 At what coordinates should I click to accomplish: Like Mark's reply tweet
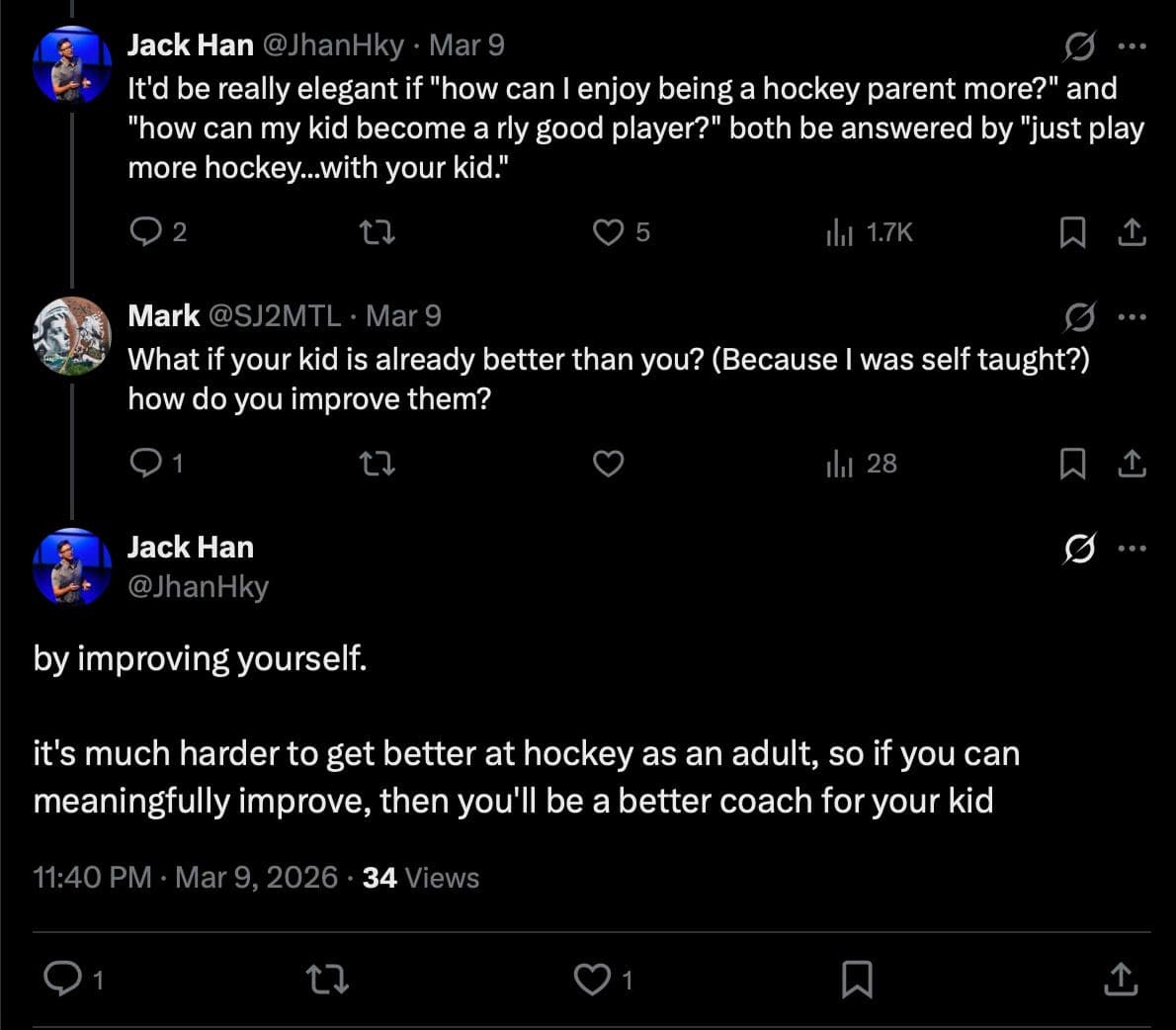coord(608,464)
